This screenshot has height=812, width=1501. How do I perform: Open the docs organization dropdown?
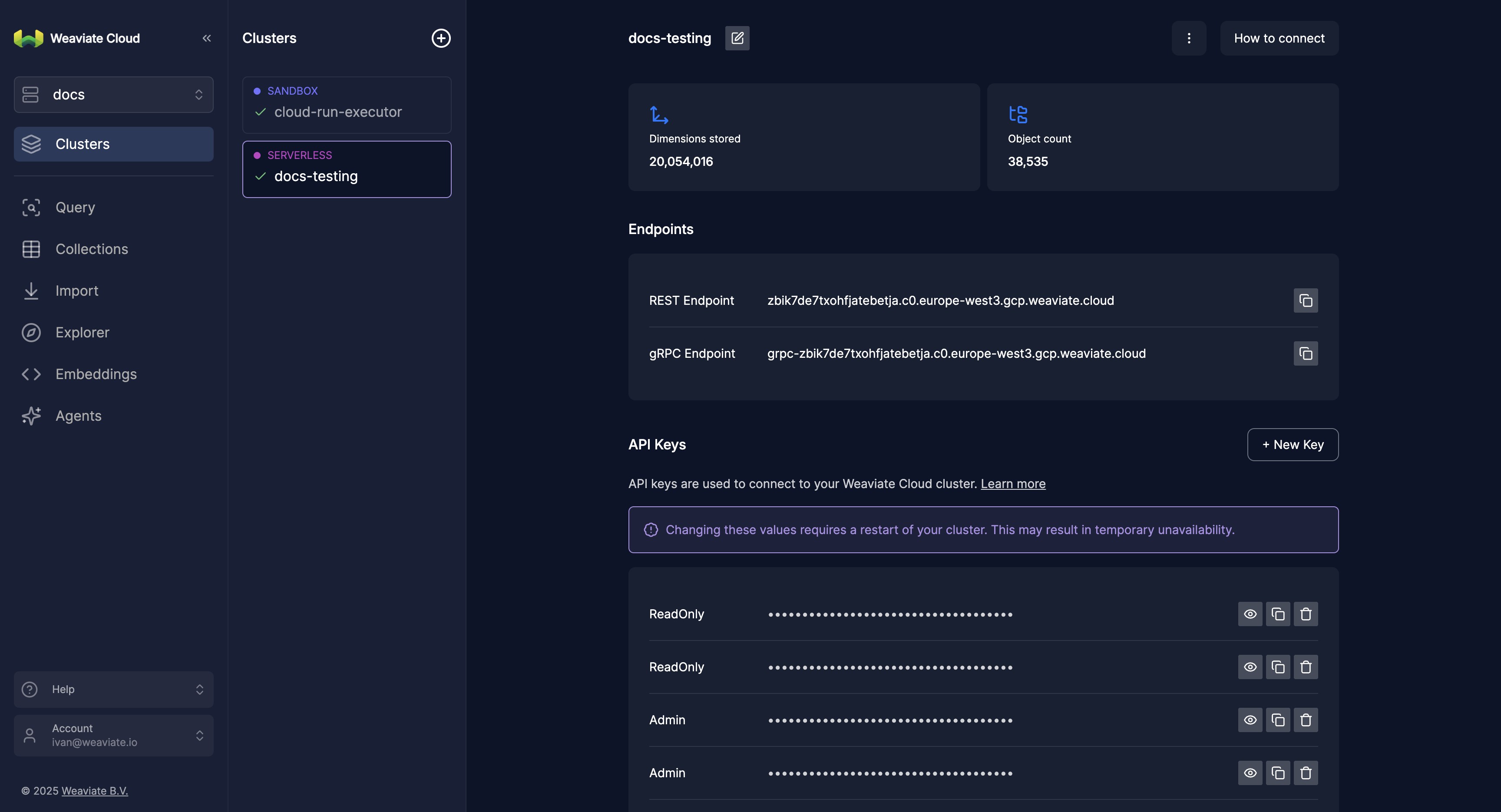coord(114,94)
